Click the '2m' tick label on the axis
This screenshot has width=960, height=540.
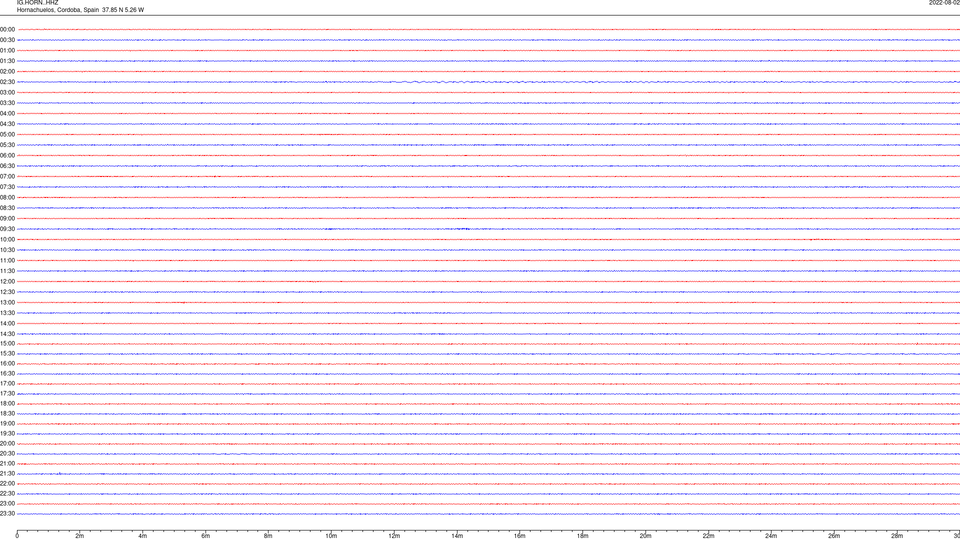pos(80,536)
